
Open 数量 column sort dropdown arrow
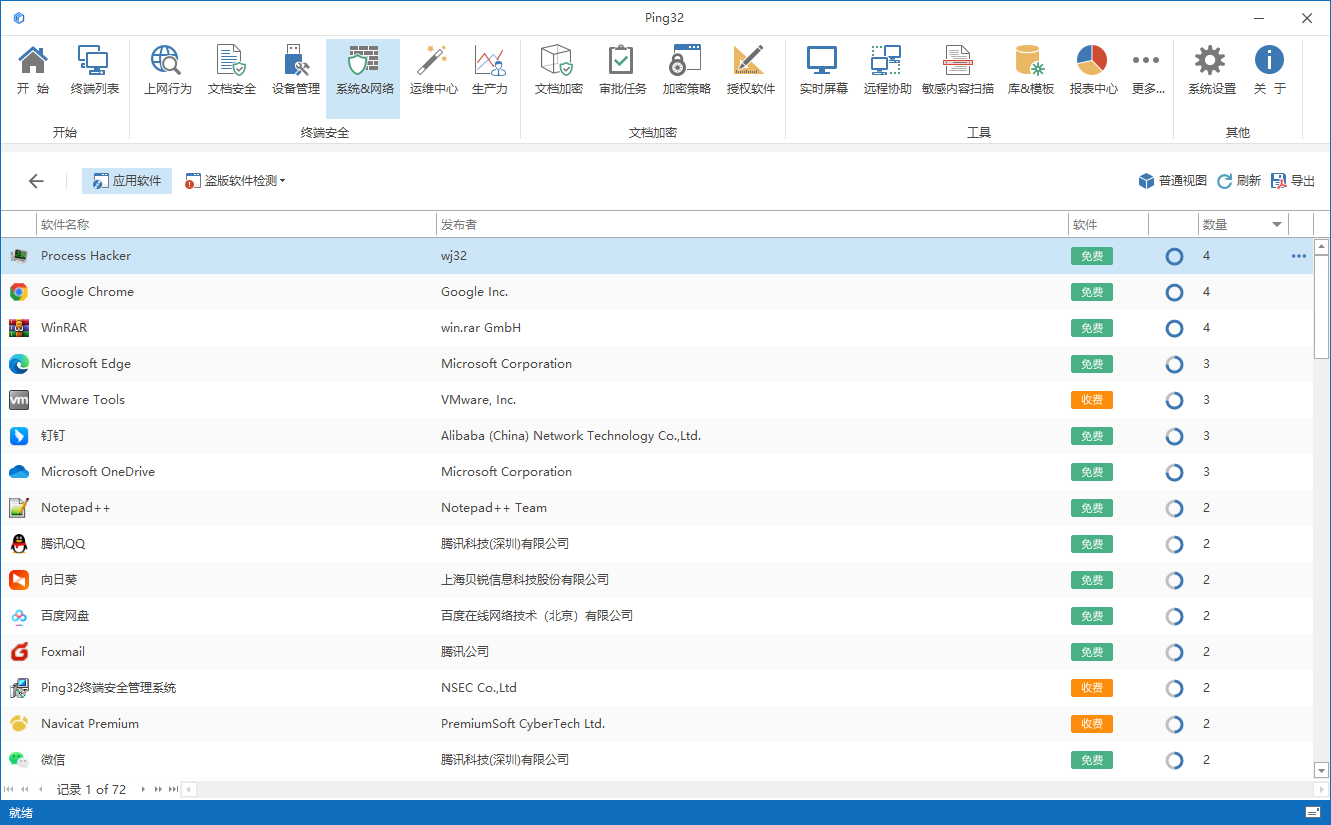coord(1277,225)
